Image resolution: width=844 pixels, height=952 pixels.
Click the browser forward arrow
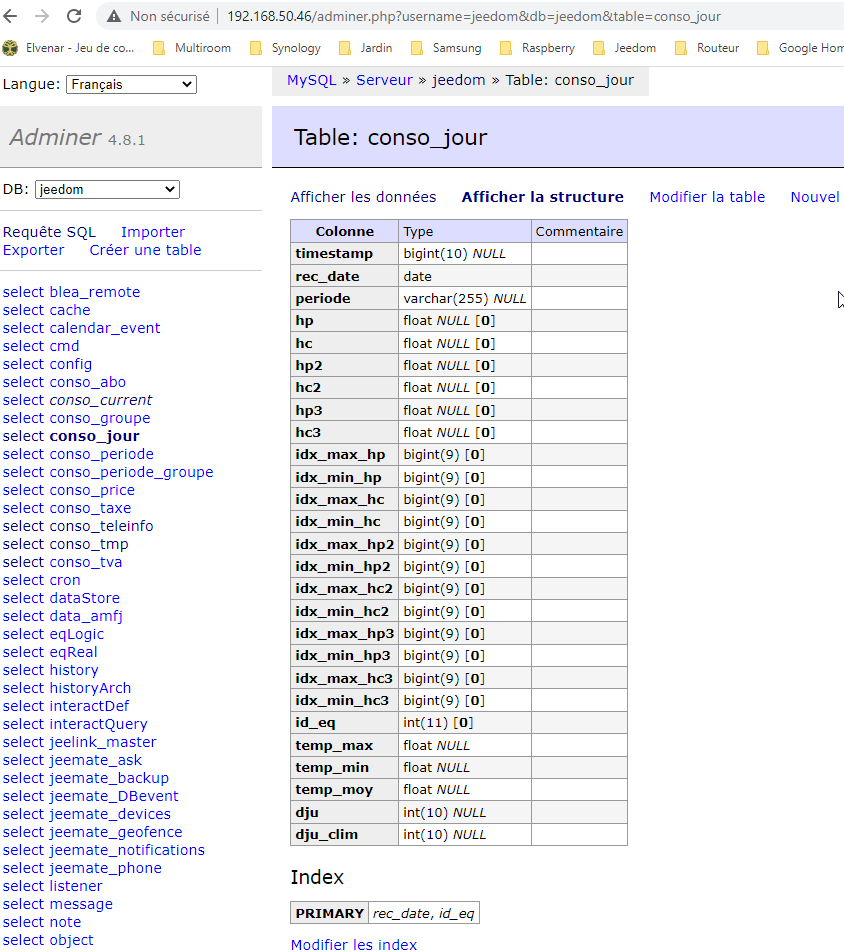tap(42, 16)
